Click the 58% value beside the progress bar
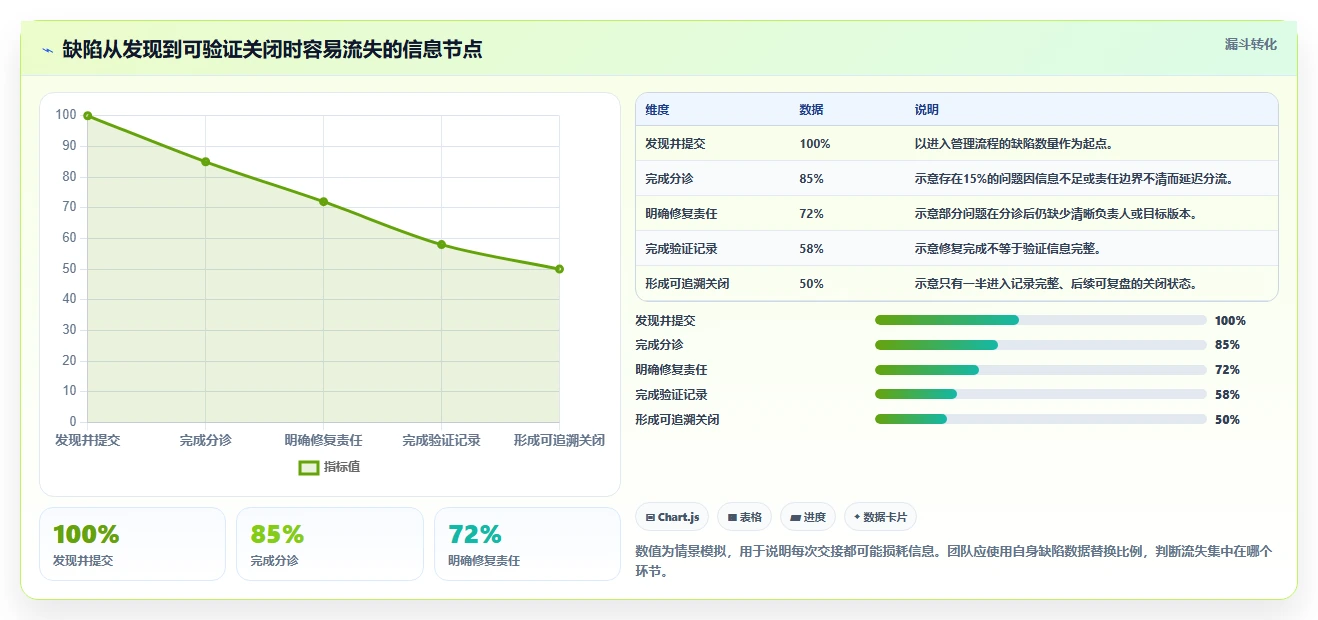Screen dimensions: 1318x620 1227,395
